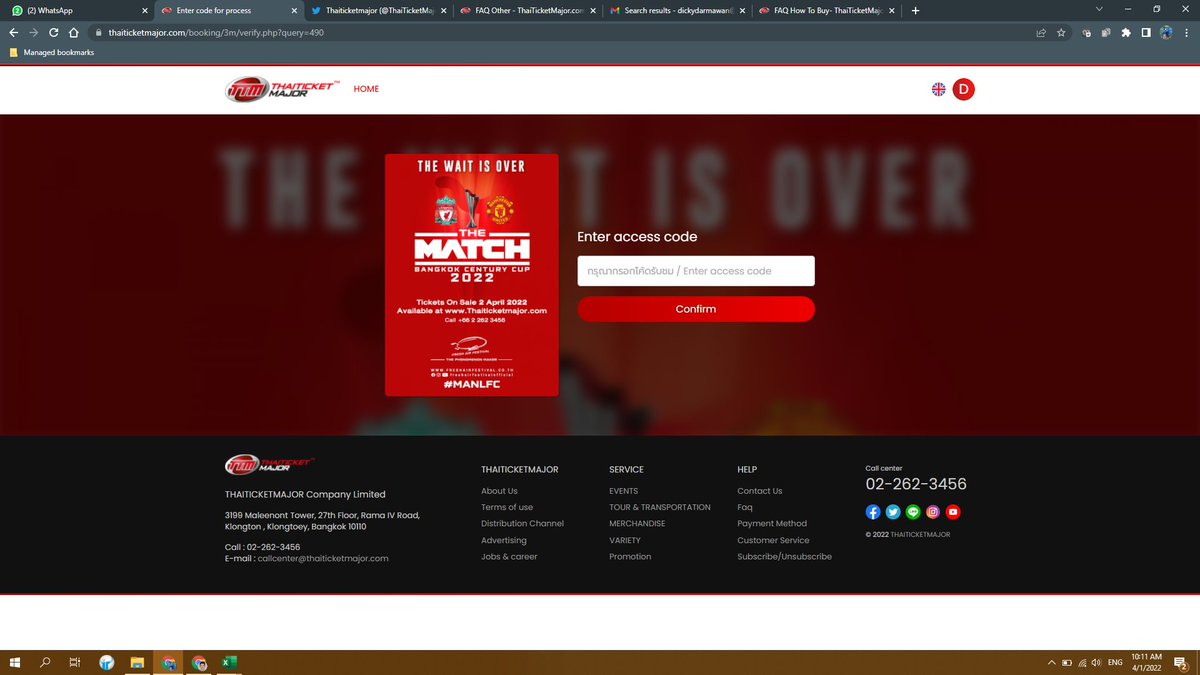Open the English language flag selector
This screenshot has width=1200, height=675.
coord(938,89)
